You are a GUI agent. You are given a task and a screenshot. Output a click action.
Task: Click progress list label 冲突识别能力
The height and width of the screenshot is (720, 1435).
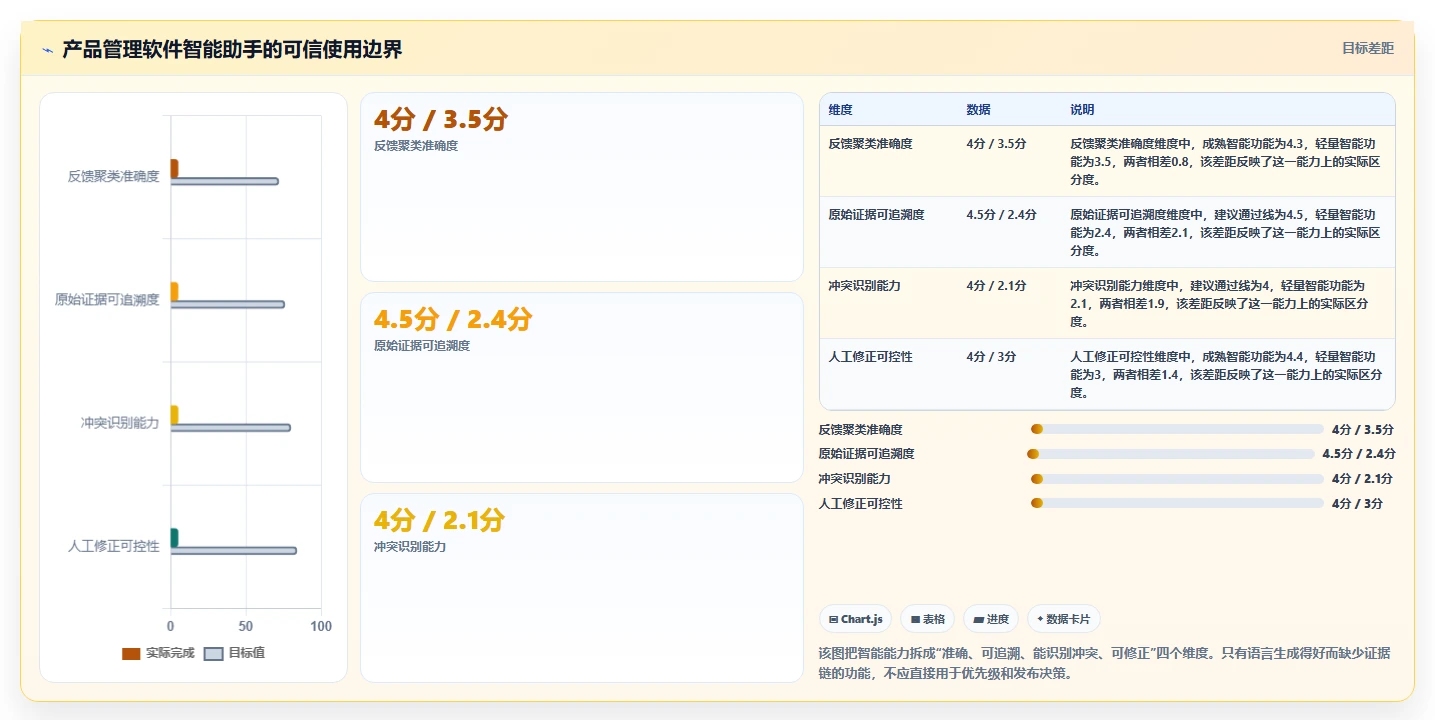(x=854, y=479)
